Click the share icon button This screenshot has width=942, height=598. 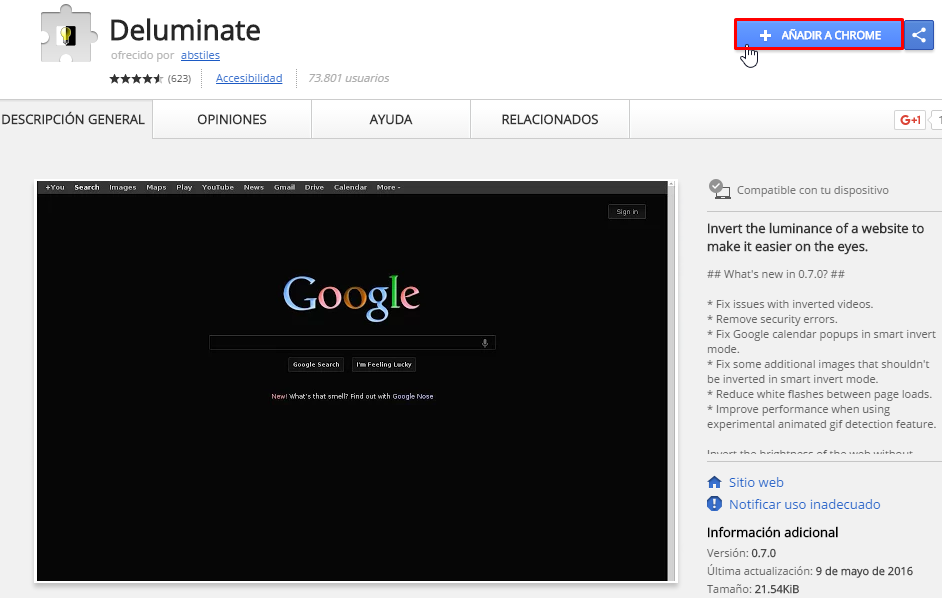coord(919,35)
